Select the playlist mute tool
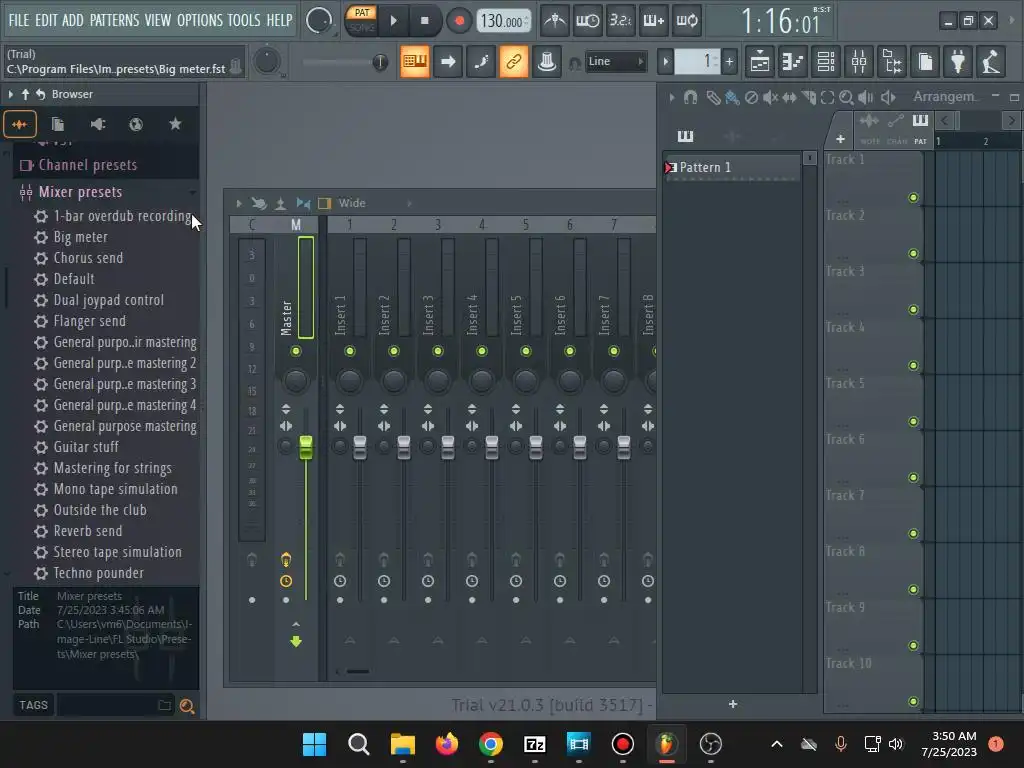This screenshot has width=1024, height=768. (x=771, y=97)
